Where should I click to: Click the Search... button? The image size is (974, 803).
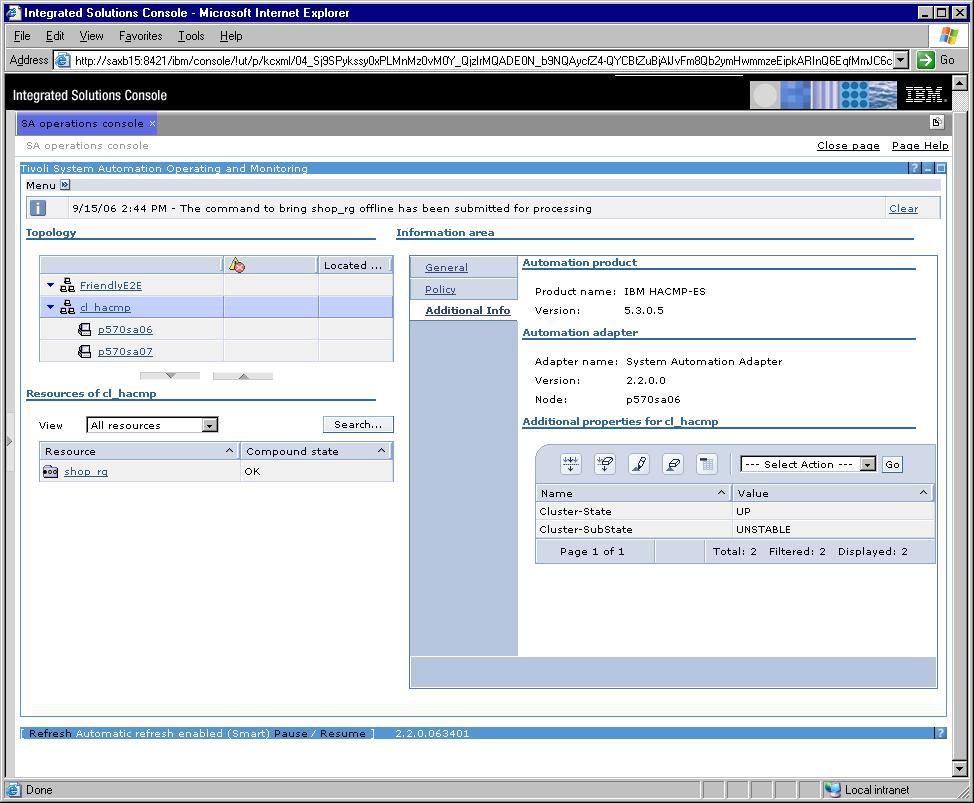pos(358,424)
